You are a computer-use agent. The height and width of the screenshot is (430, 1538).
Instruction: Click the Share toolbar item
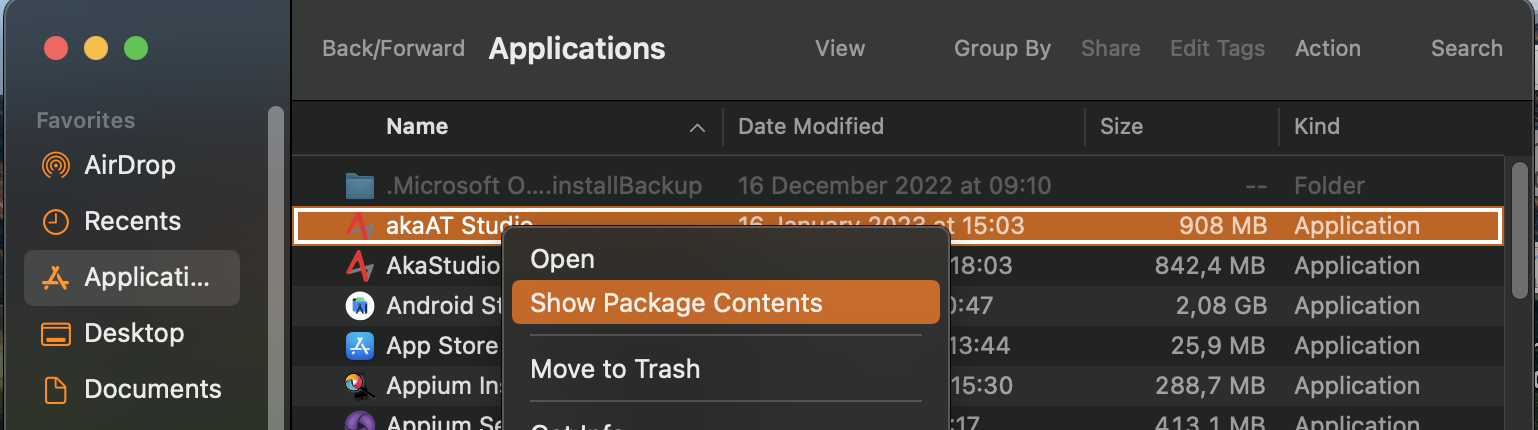tap(1110, 48)
